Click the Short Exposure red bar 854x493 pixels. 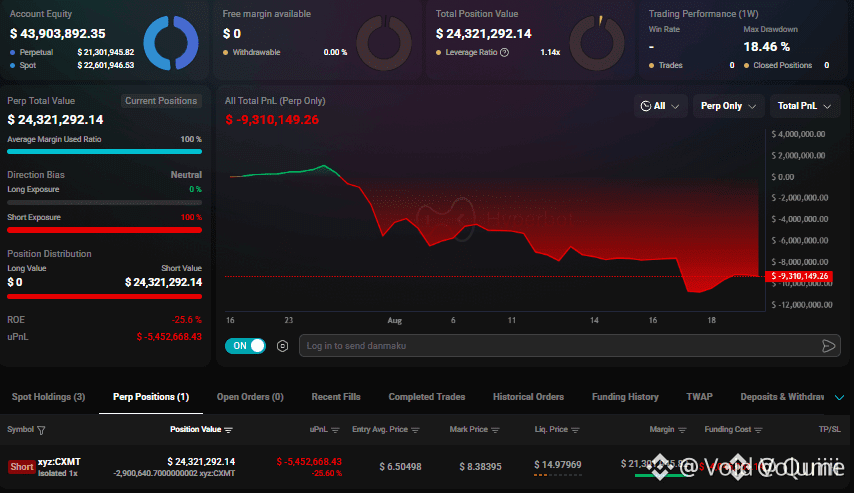tap(105, 230)
